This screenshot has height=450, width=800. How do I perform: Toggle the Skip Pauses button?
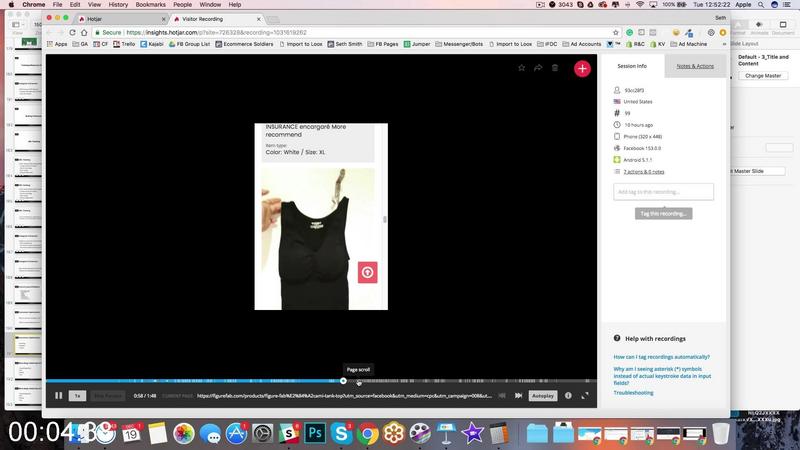107,395
